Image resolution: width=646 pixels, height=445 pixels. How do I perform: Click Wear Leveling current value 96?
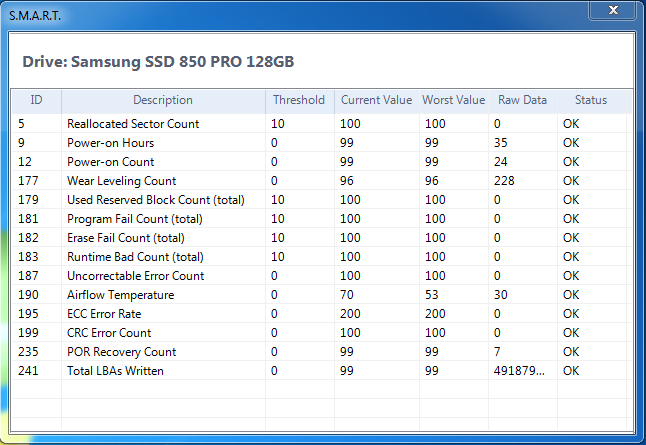(346, 180)
